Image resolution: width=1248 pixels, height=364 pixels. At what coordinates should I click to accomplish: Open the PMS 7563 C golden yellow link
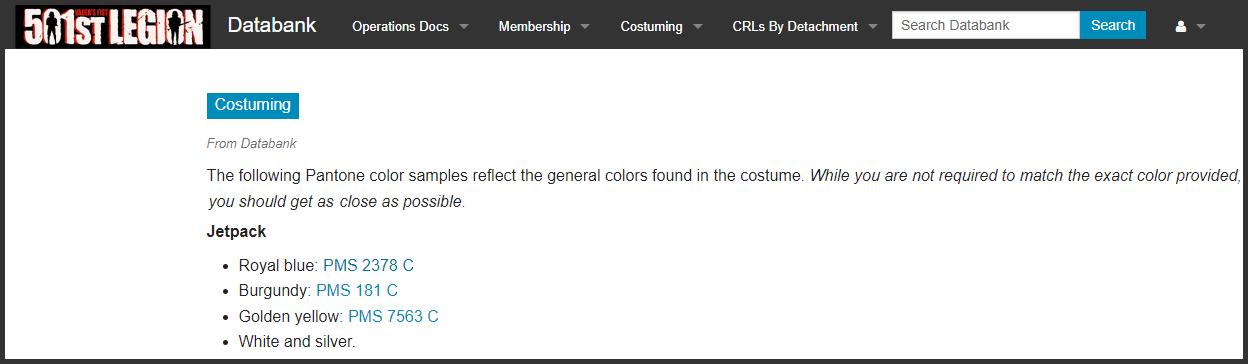393,316
